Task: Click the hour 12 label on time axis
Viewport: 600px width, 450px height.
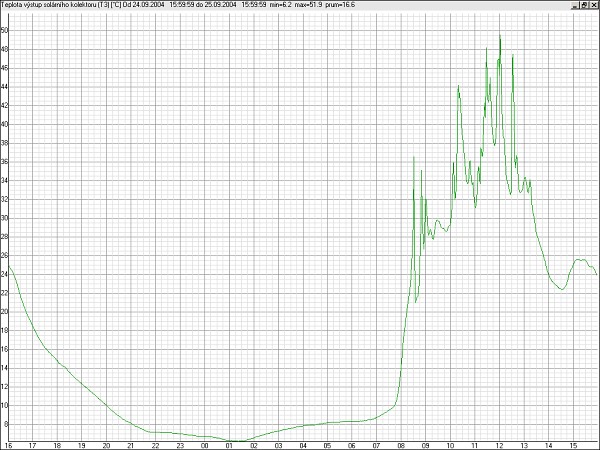Action: click(x=500, y=445)
